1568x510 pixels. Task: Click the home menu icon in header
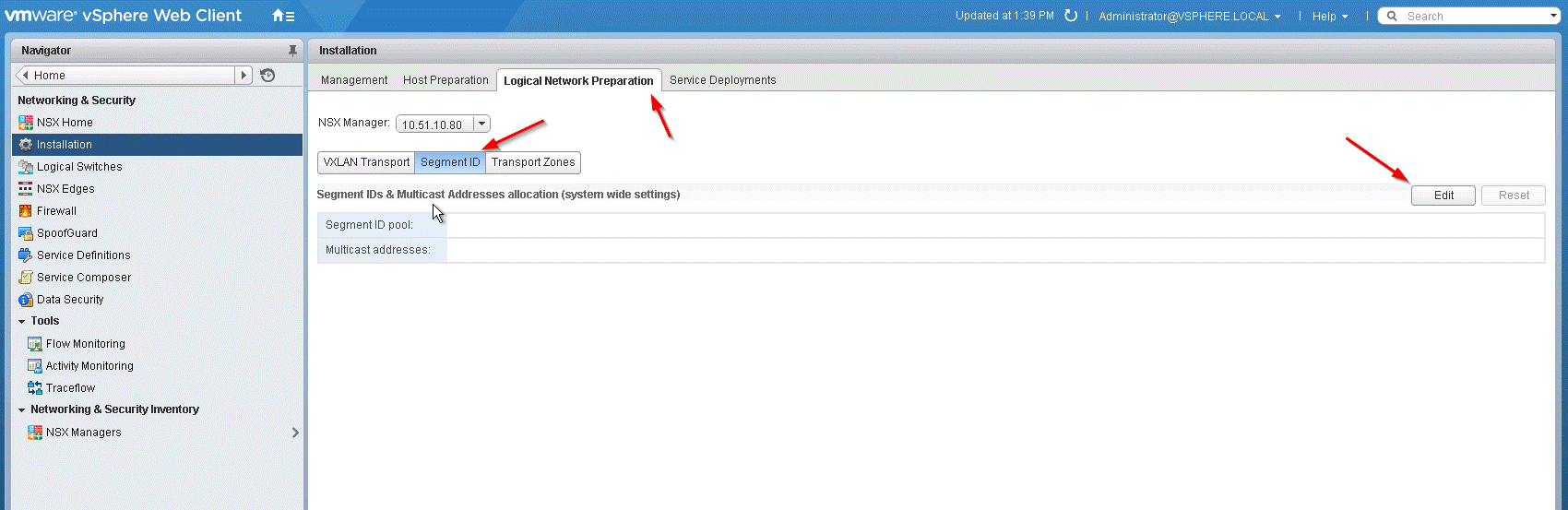(x=282, y=16)
